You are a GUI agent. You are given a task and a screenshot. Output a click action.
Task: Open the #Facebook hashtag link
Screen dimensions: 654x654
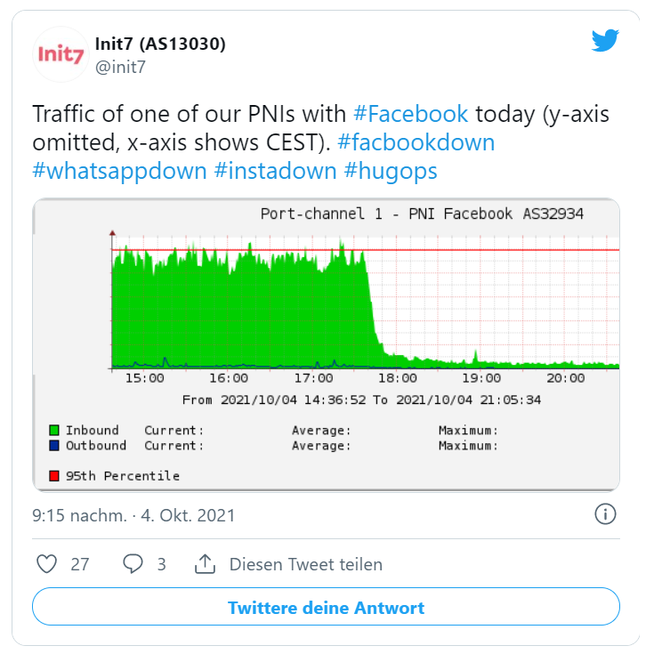point(410,114)
